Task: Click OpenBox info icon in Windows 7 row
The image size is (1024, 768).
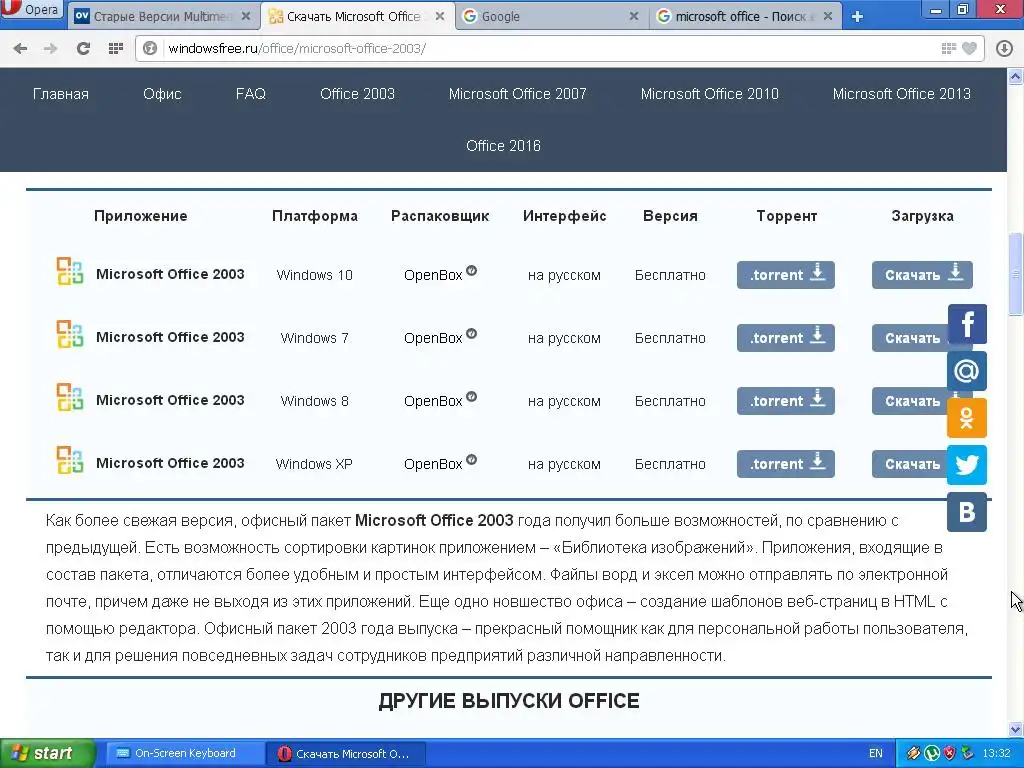Action: pos(472,334)
